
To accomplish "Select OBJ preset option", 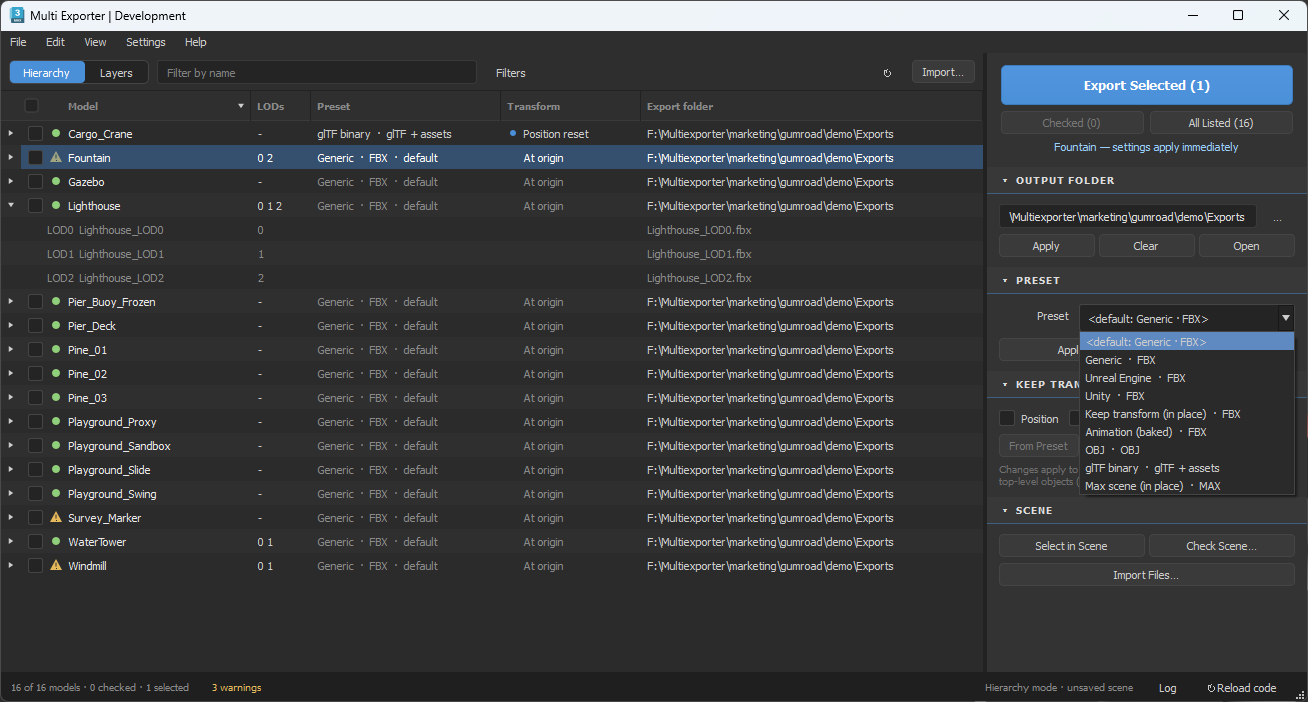I will [x=1186, y=450].
